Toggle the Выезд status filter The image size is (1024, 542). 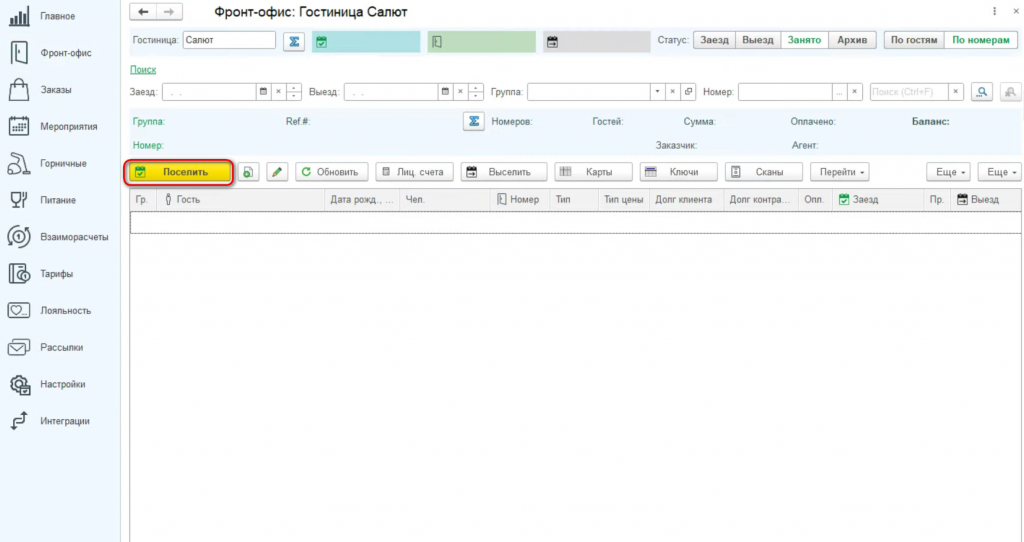click(758, 40)
